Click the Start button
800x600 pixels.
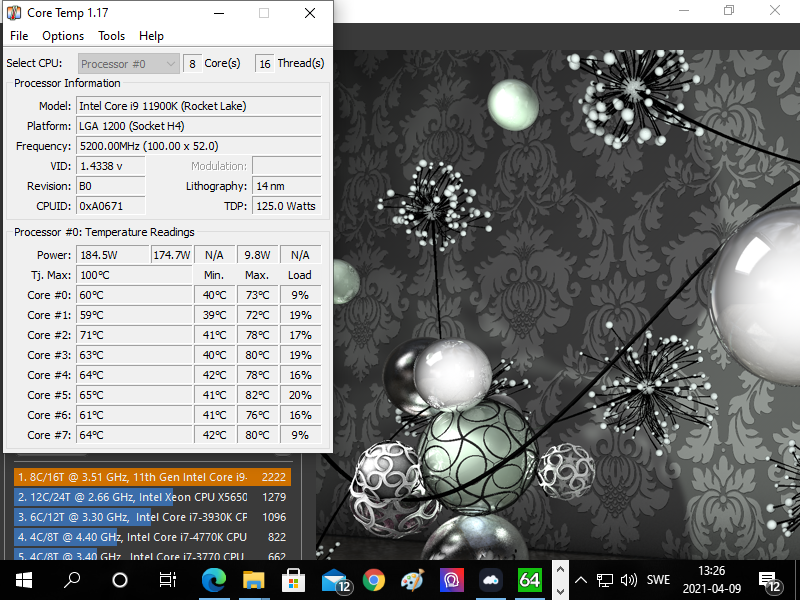[x=22, y=579]
